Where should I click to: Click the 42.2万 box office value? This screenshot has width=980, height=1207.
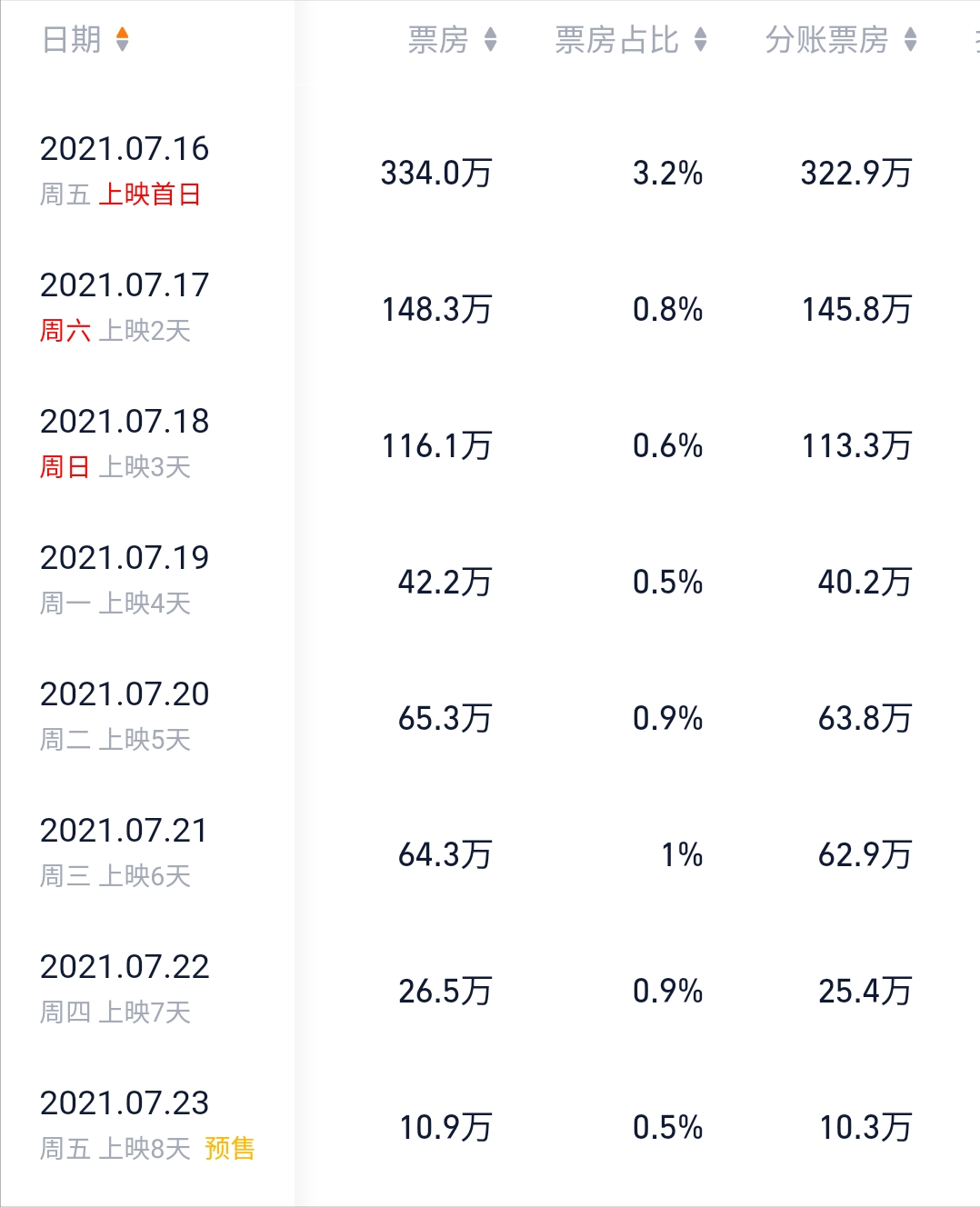(x=445, y=582)
